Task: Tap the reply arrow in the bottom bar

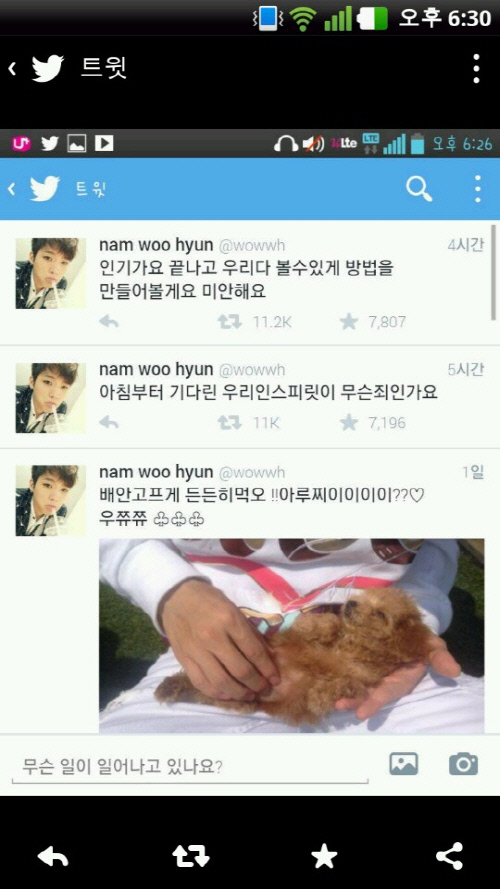Action: tap(53, 857)
